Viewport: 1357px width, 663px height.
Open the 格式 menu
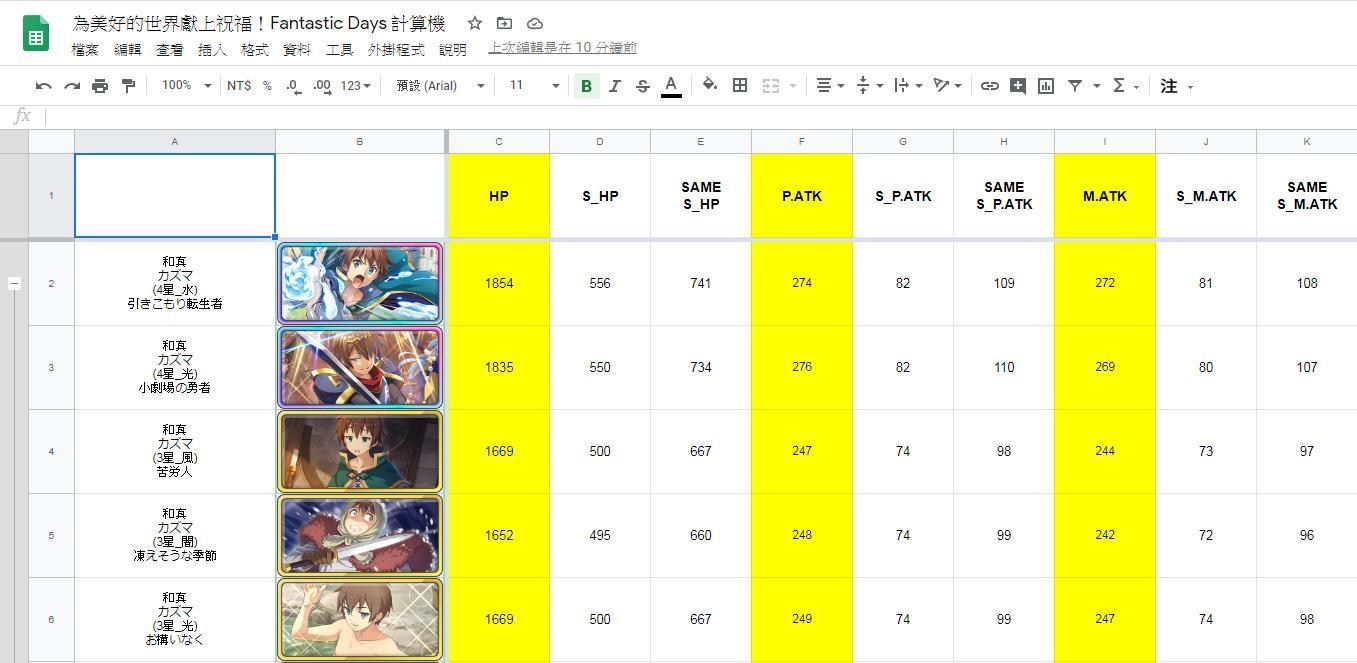pos(255,49)
